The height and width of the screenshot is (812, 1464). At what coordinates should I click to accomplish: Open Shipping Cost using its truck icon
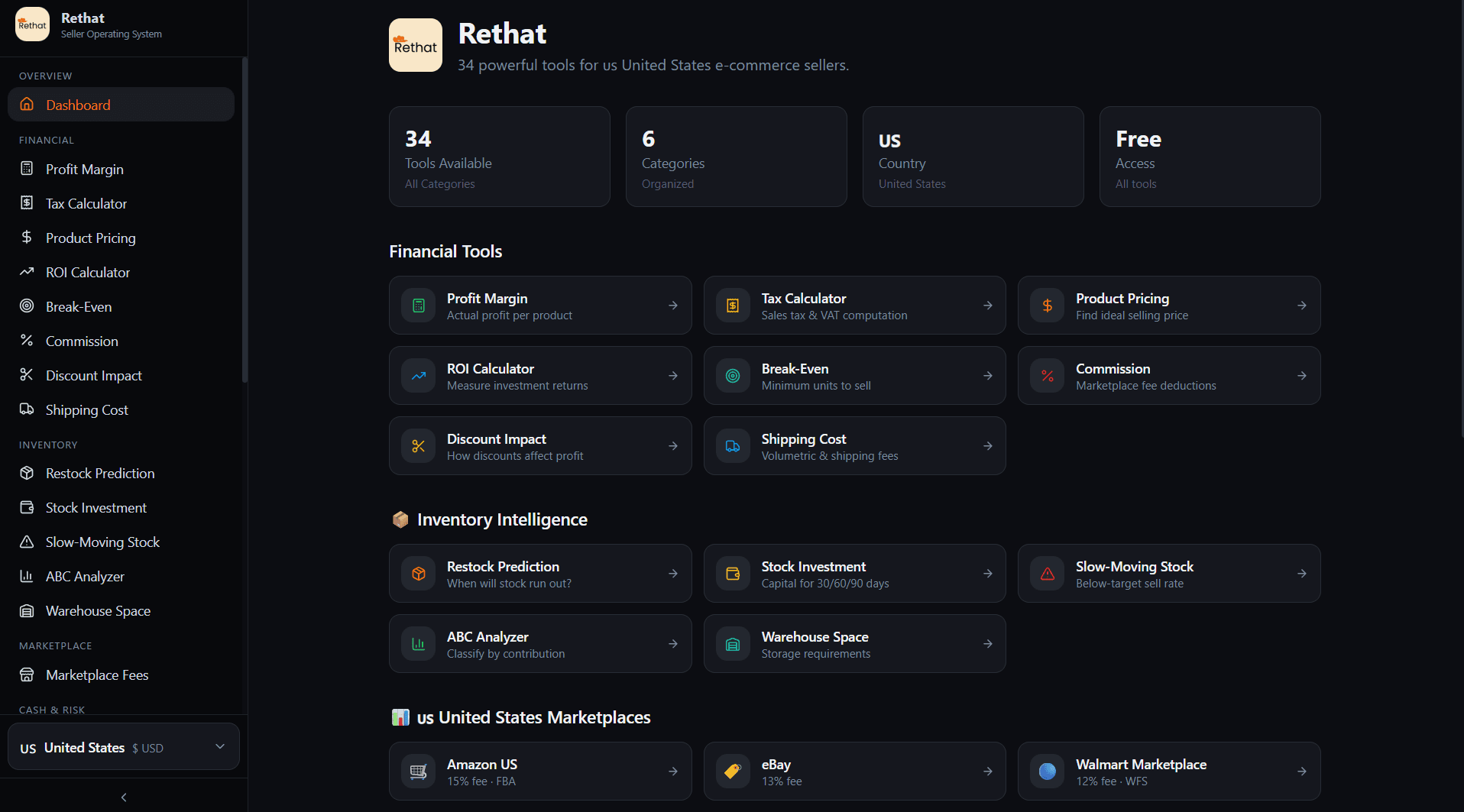click(27, 409)
